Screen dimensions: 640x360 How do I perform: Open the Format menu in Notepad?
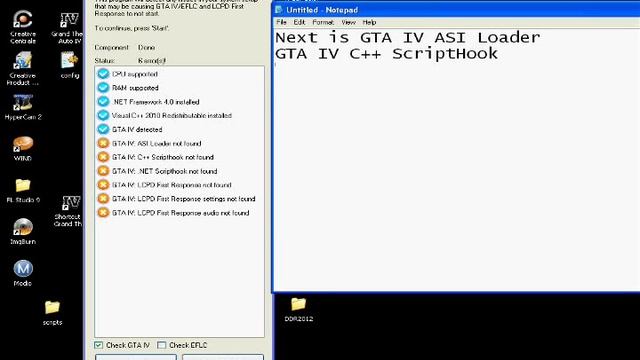(x=323, y=22)
